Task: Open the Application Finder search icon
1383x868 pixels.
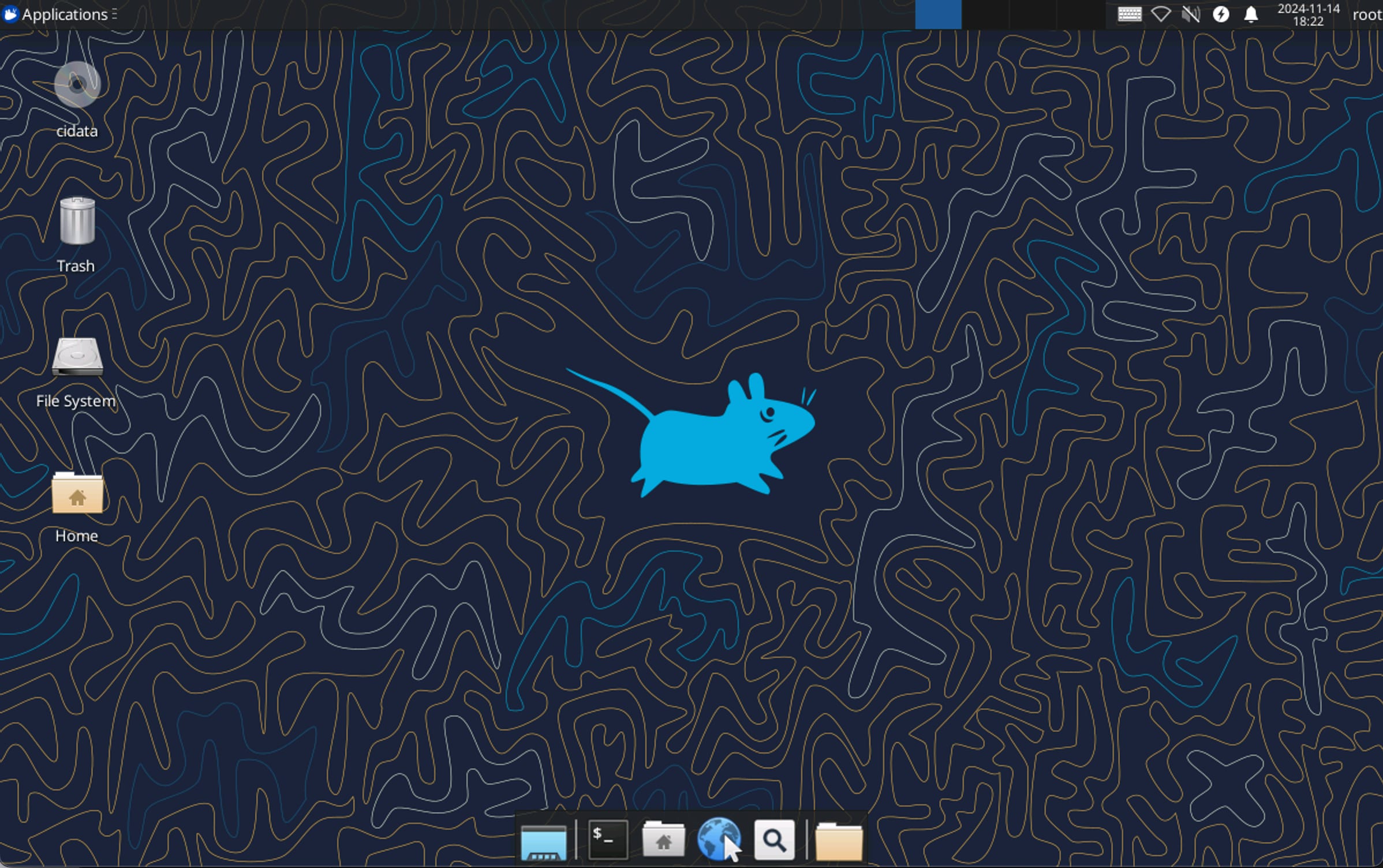Action: 774,840
